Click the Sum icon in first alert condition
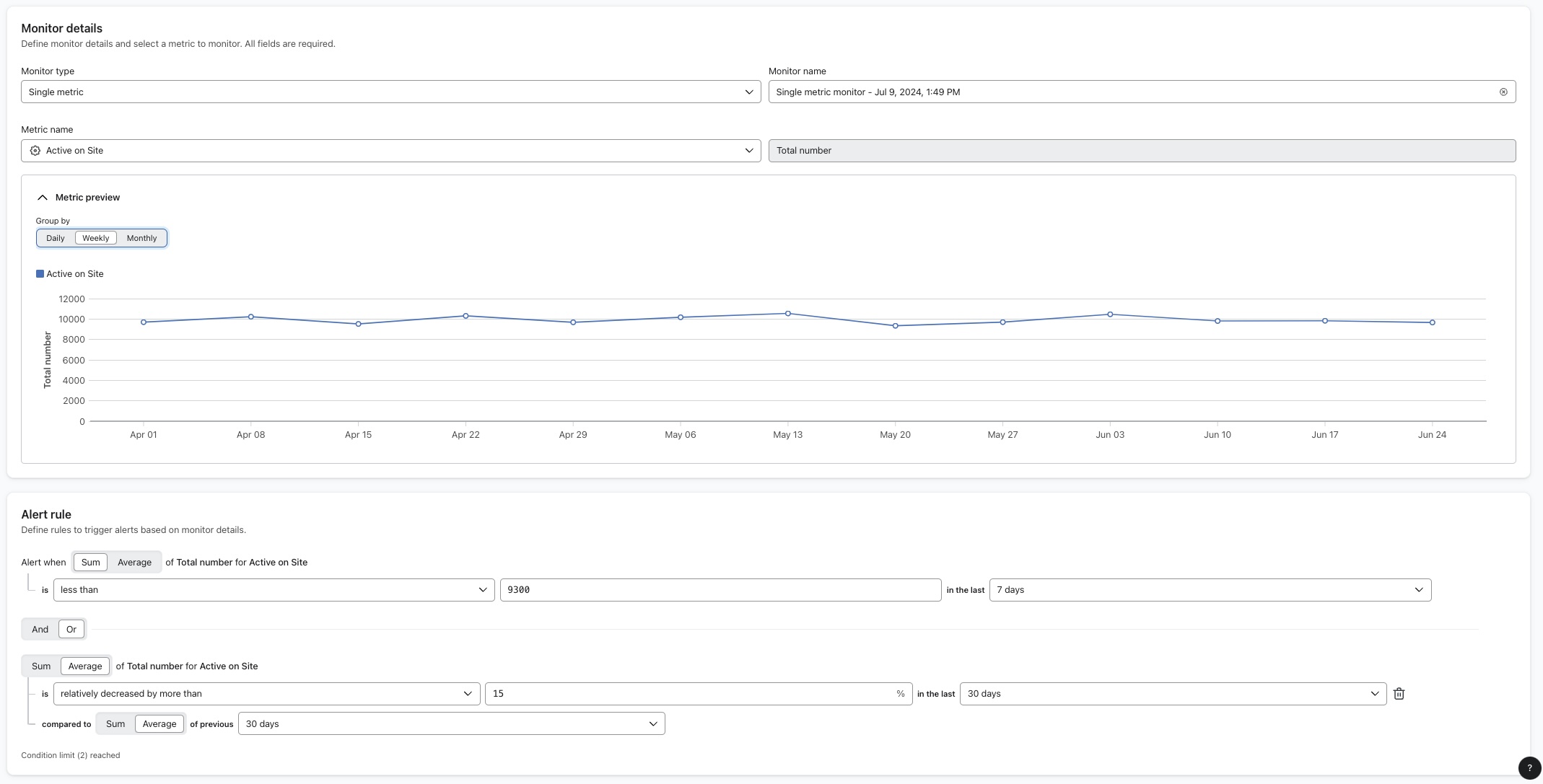1543x784 pixels. pyautogui.click(x=90, y=562)
